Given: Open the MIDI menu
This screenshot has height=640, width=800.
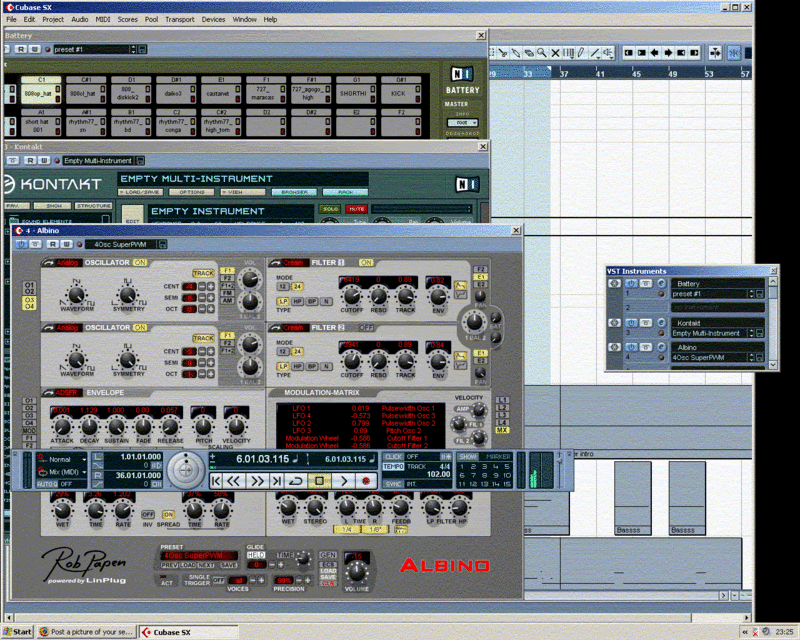Looking at the screenshot, I should (103, 19).
